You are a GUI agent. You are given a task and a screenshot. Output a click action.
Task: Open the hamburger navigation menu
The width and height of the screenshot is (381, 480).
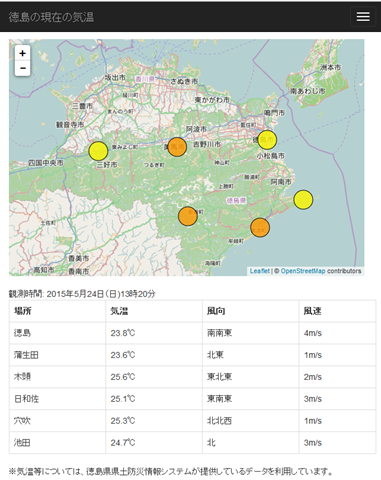(363, 16)
